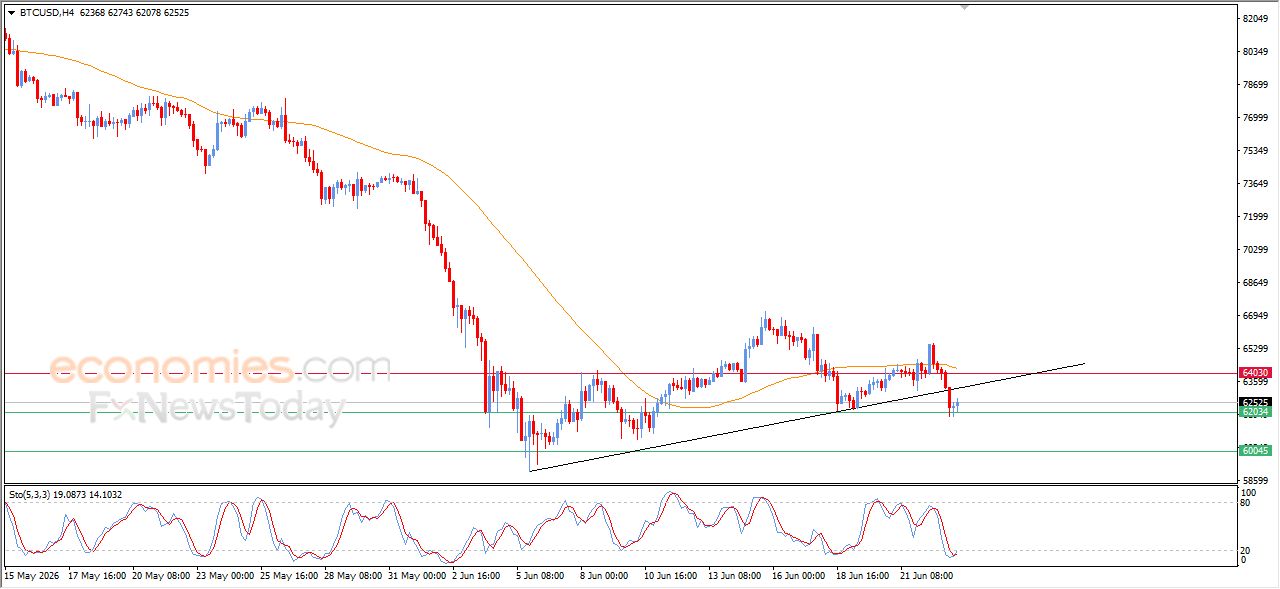Click the 17 May 16:00 time label
The image size is (1280, 589).
[x=97, y=576]
